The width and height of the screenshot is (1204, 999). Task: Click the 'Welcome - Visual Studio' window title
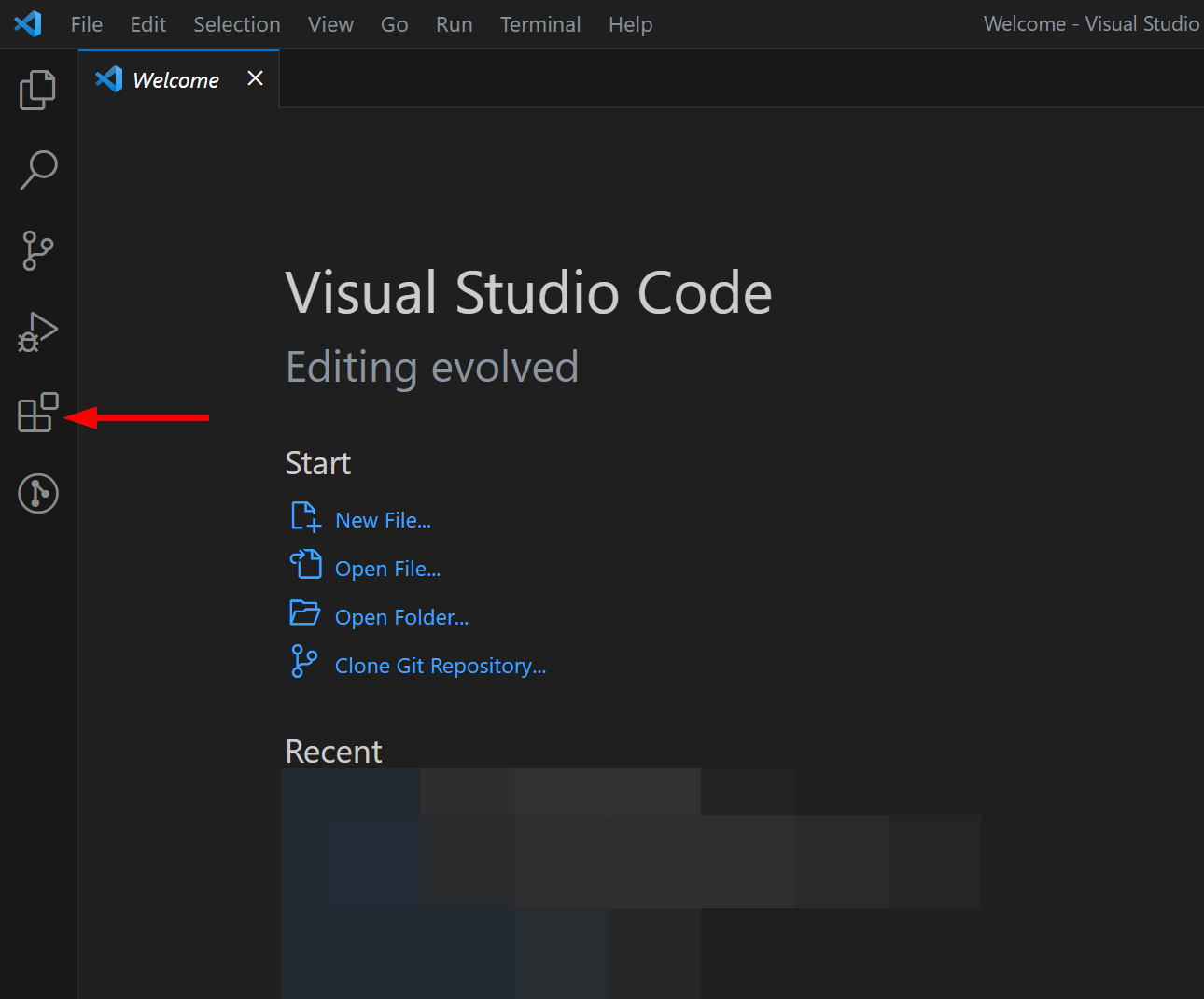coord(1091,24)
